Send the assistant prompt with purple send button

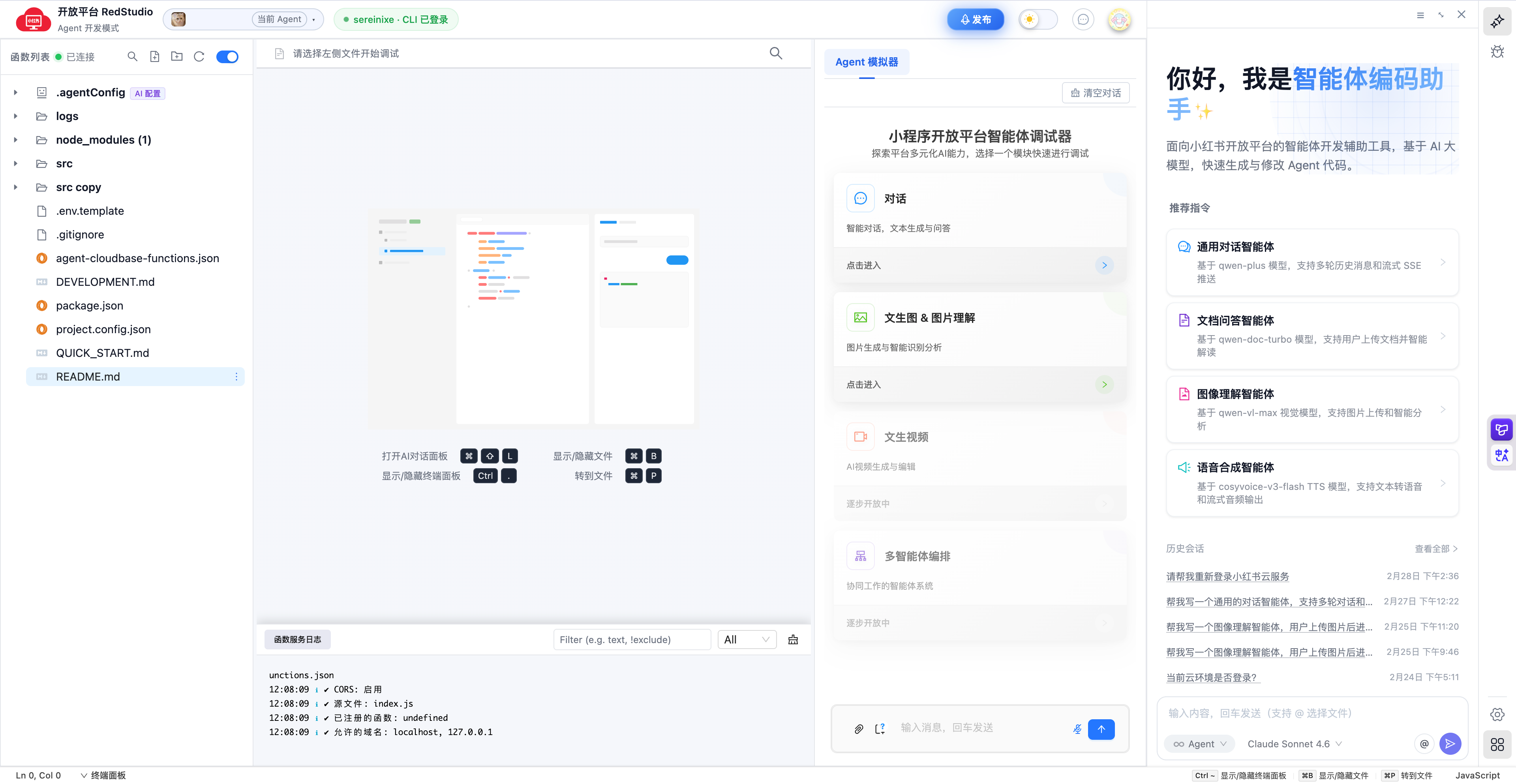point(1450,744)
